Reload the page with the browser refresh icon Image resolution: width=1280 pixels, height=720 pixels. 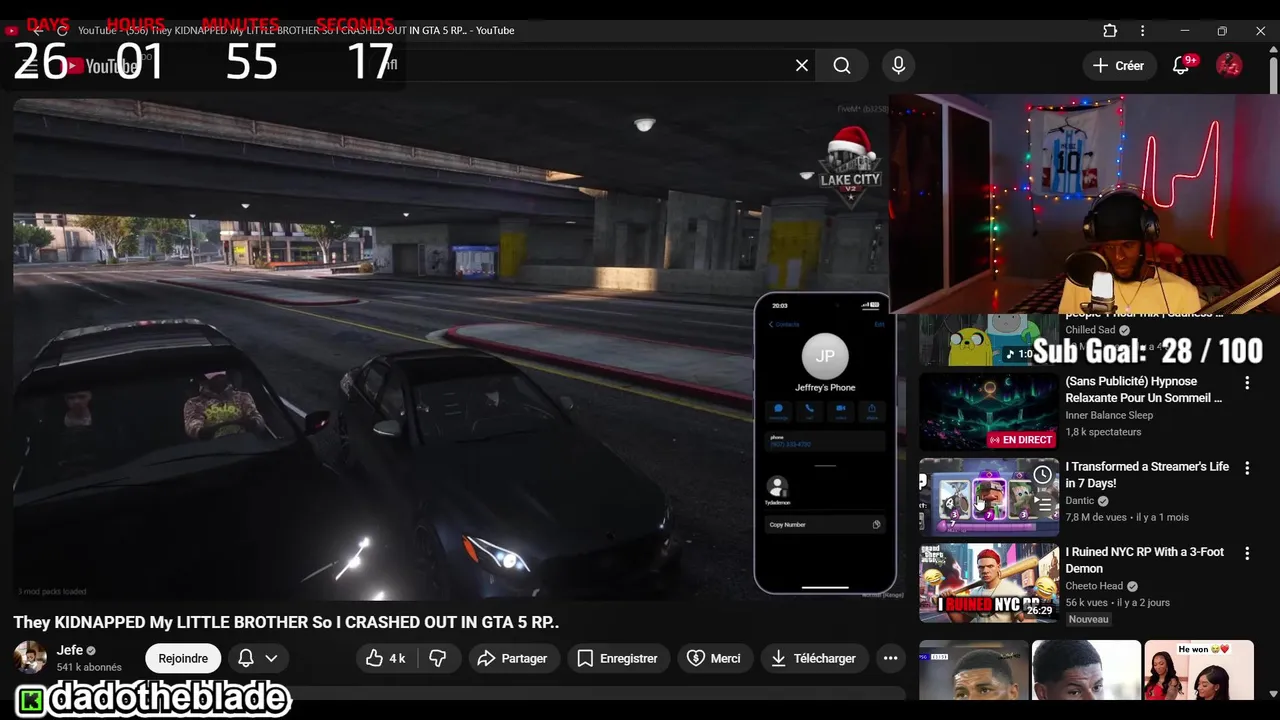(62, 31)
